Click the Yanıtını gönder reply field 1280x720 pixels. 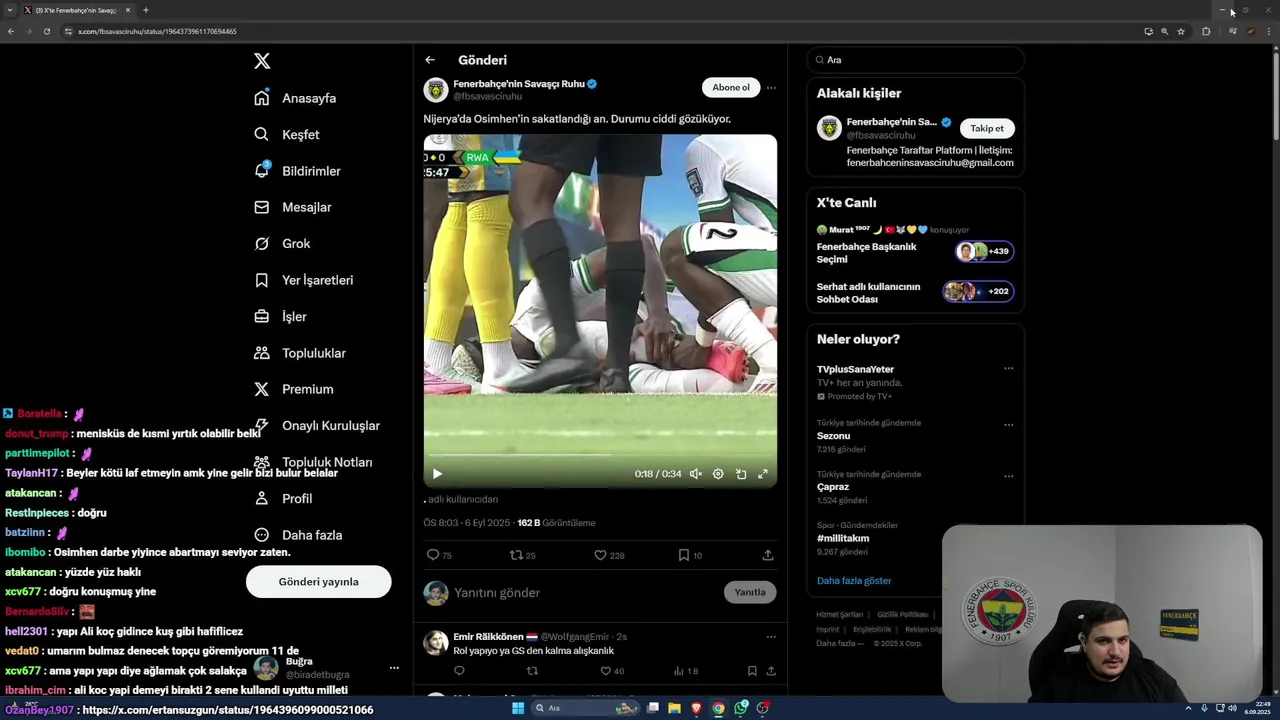point(585,593)
